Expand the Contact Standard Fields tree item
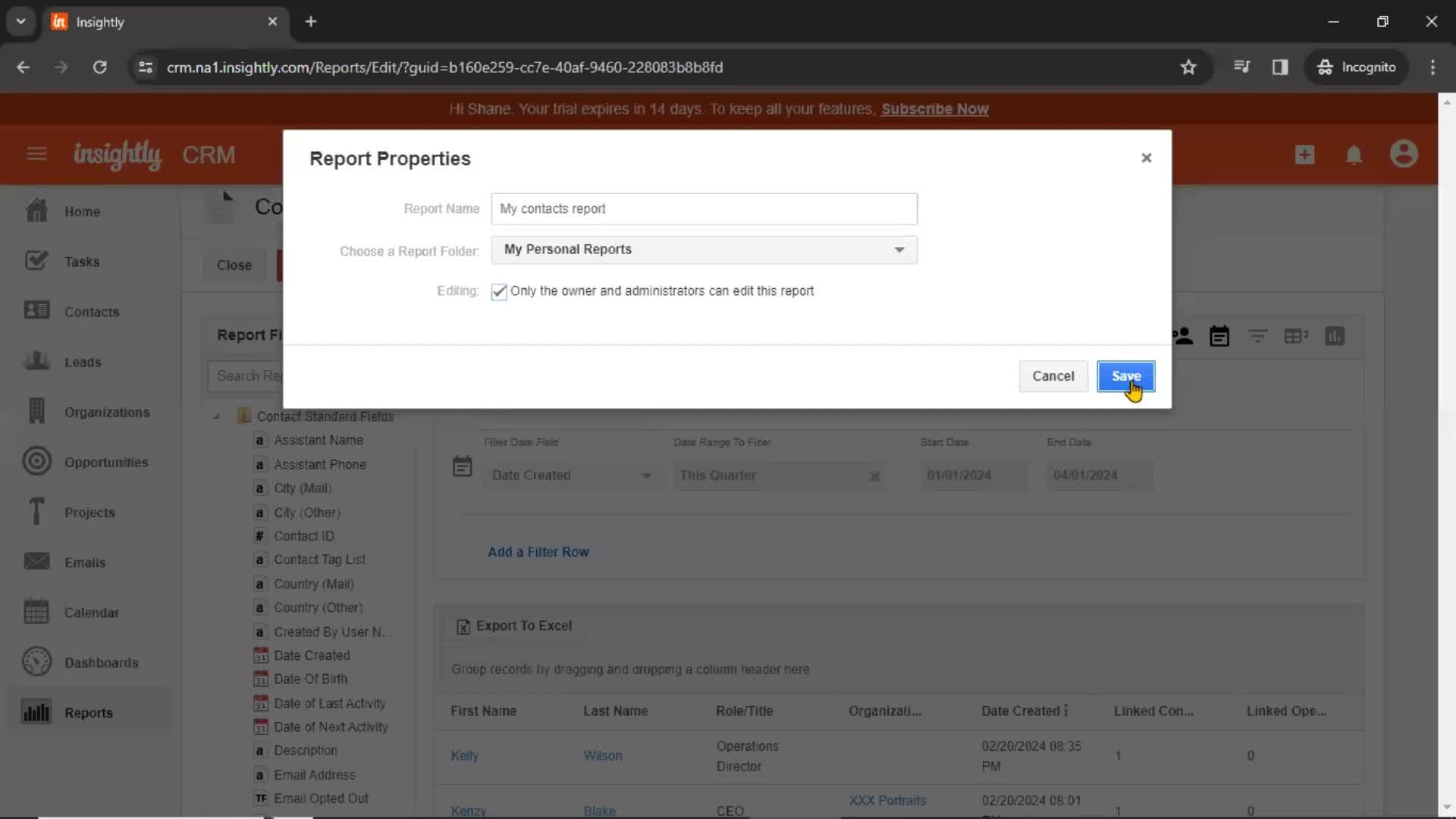This screenshot has height=819, width=1456. [x=217, y=416]
